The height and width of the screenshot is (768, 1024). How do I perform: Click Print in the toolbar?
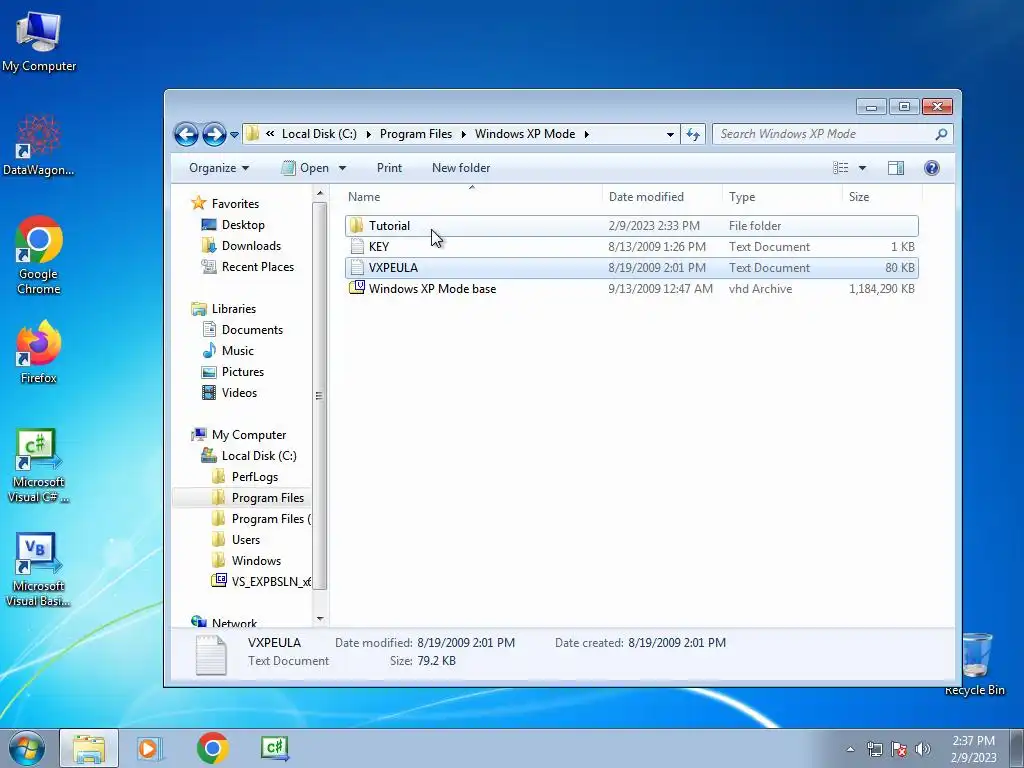(389, 168)
